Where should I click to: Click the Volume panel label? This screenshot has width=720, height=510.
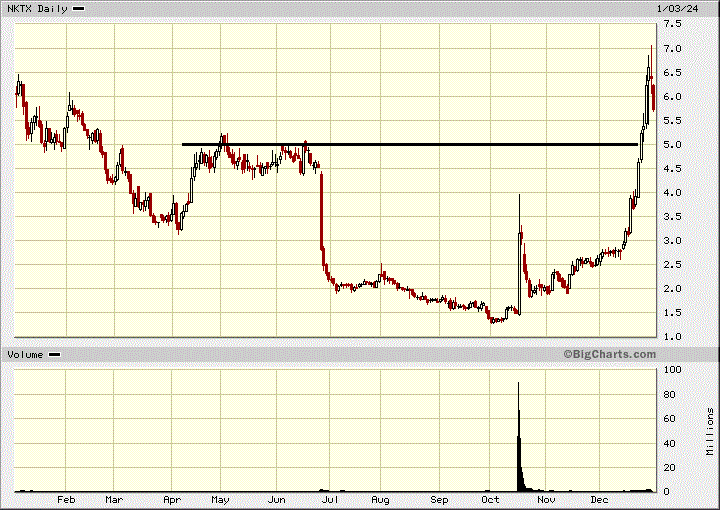tap(25, 354)
